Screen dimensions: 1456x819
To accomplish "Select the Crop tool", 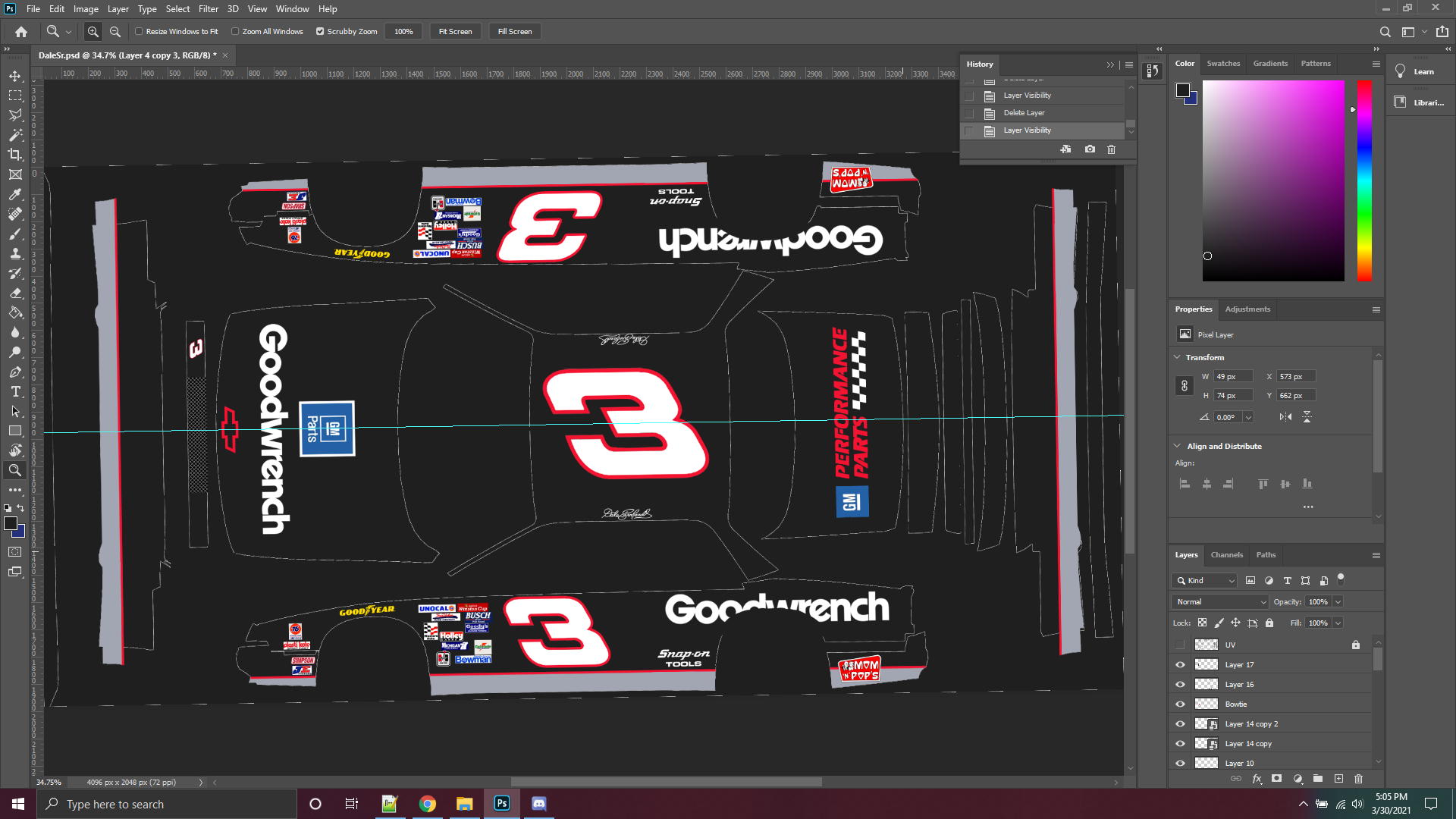I will click(x=15, y=155).
